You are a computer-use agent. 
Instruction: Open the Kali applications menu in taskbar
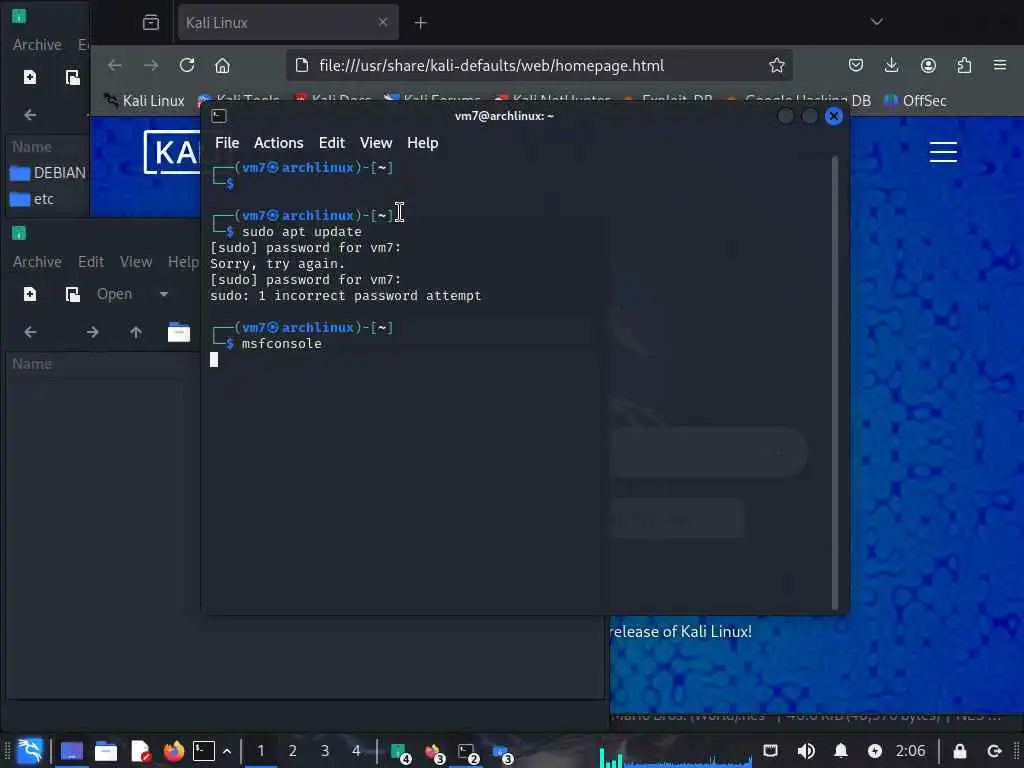tap(30, 751)
